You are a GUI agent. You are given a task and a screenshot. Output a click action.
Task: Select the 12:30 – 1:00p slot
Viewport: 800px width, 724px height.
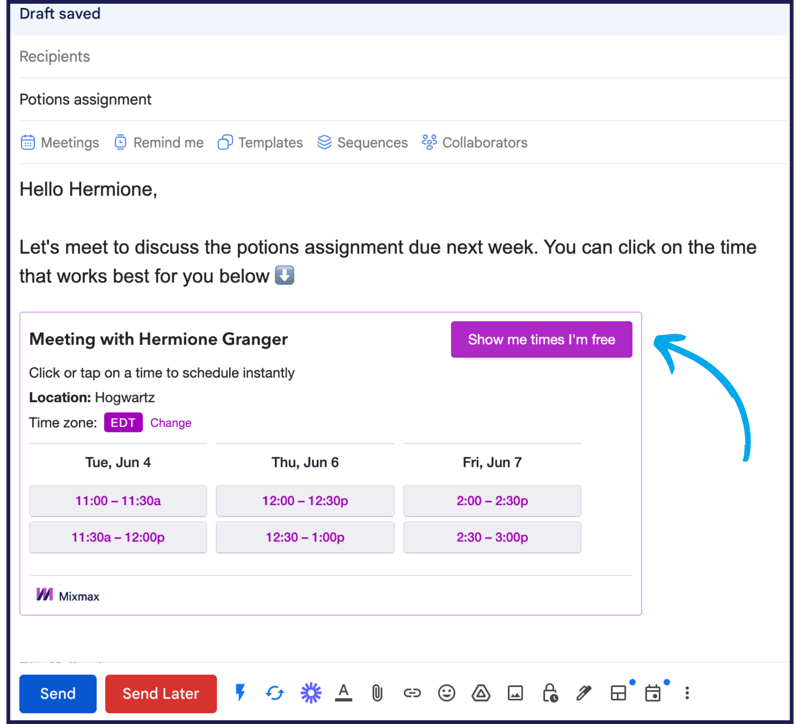click(305, 537)
